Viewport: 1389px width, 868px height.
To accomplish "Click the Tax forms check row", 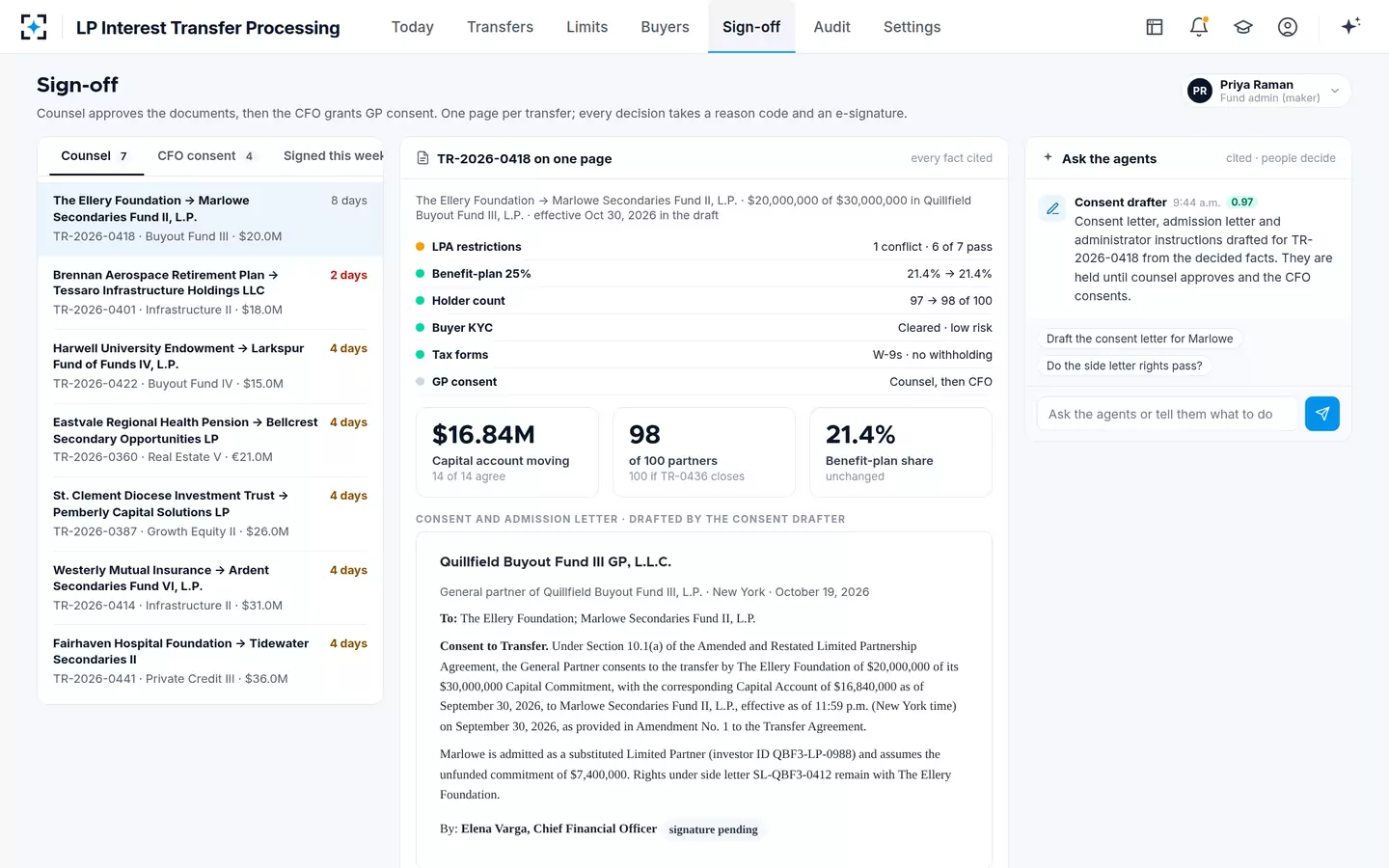I will [x=704, y=355].
